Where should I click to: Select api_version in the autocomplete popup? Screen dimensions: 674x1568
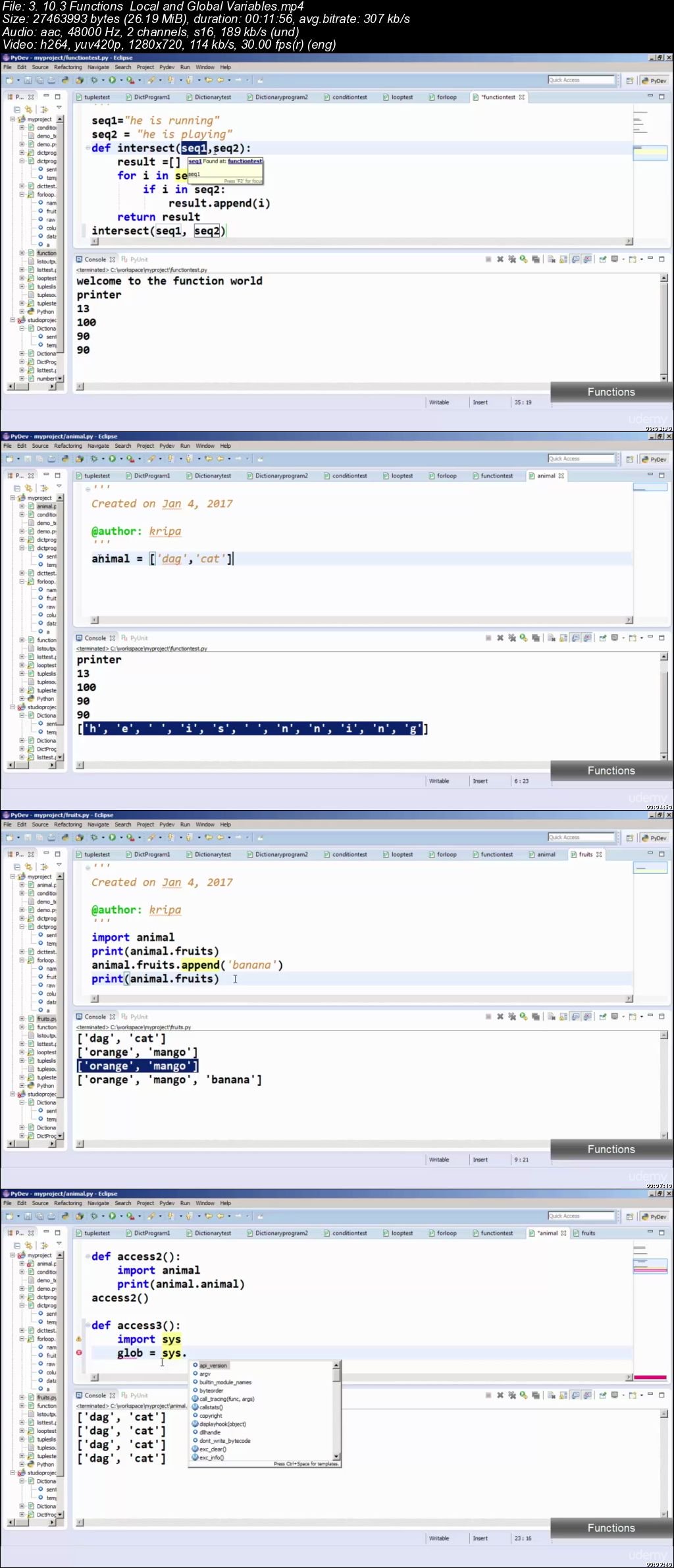pyautogui.click(x=213, y=1365)
